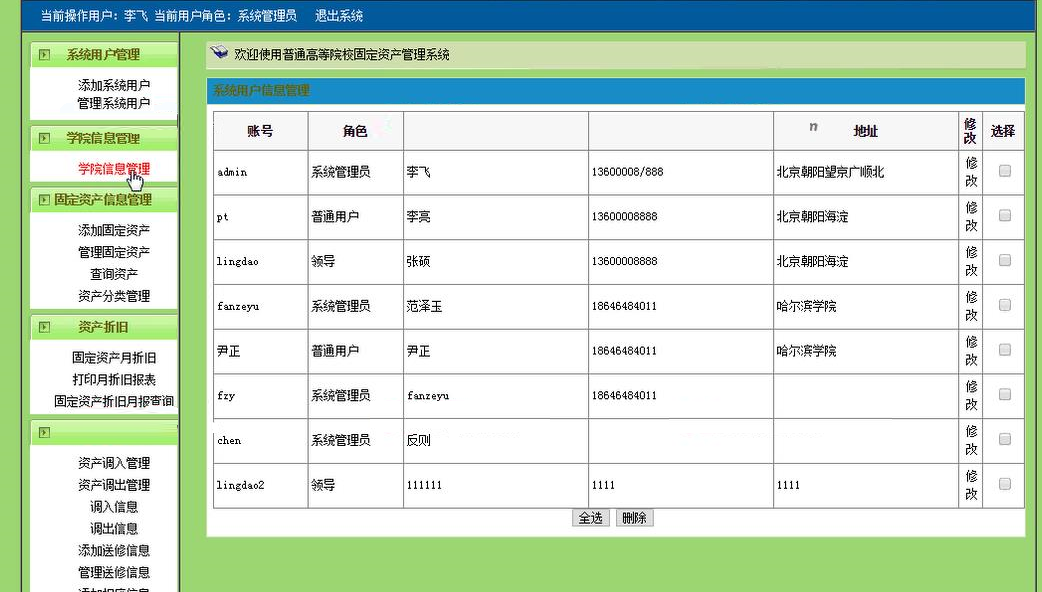Screen dimensions: 1042x592
Task: Expand the 资产折旧 section arrow icon
Action: tap(45, 327)
